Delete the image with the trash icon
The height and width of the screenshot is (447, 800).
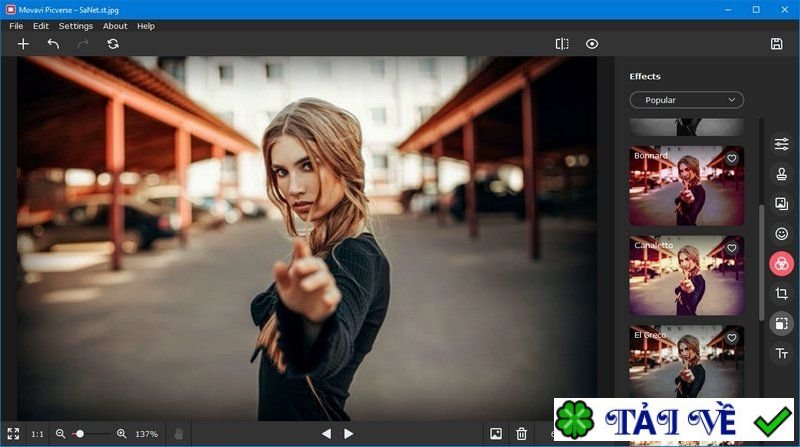tap(521, 434)
